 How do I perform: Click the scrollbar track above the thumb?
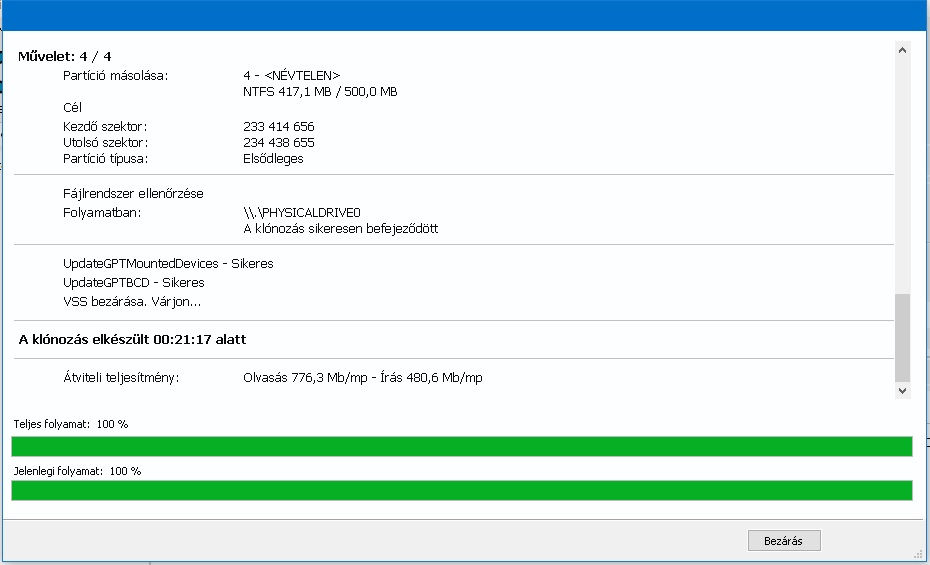tap(903, 170)
